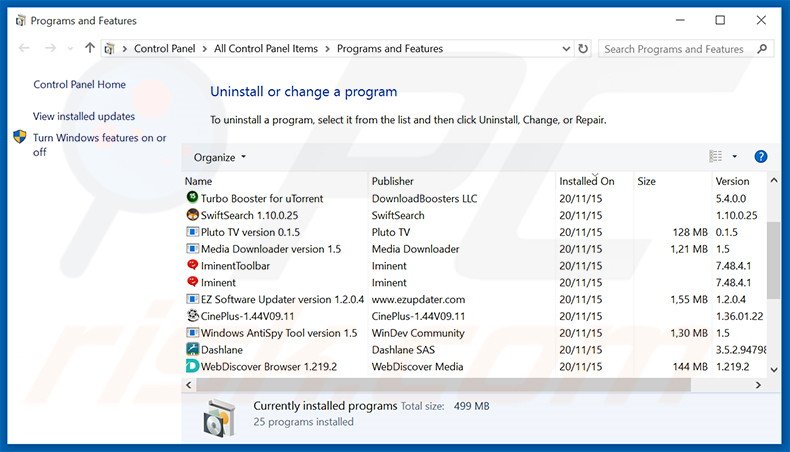Select Windows AntiSpy Tool version 1.5
Viewport: 790px width, 452px height.
279,333
